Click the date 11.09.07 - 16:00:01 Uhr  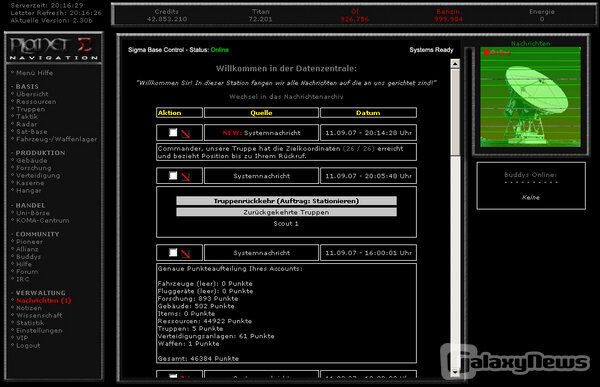(368, 253)
